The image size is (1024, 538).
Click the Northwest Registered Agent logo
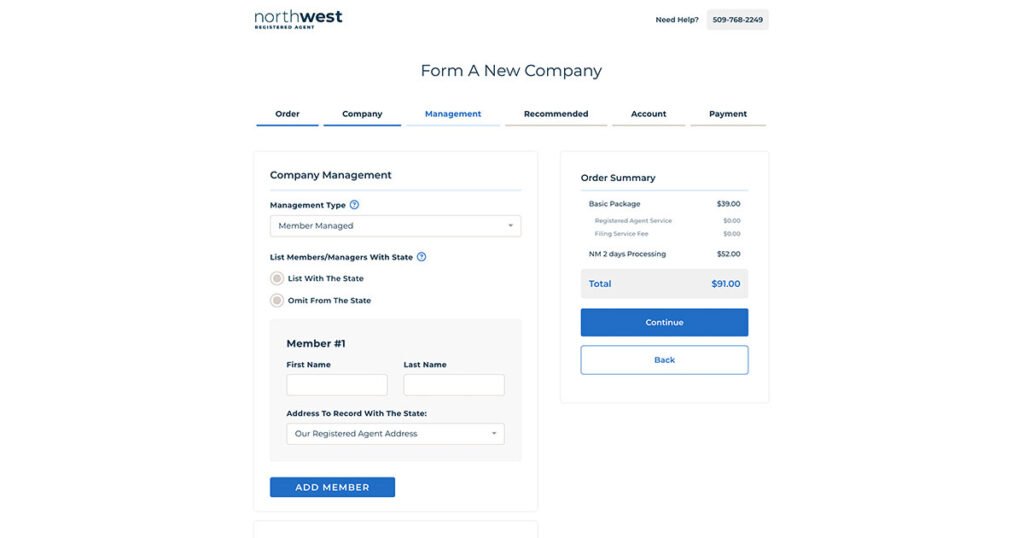click(x=298, y=19)
